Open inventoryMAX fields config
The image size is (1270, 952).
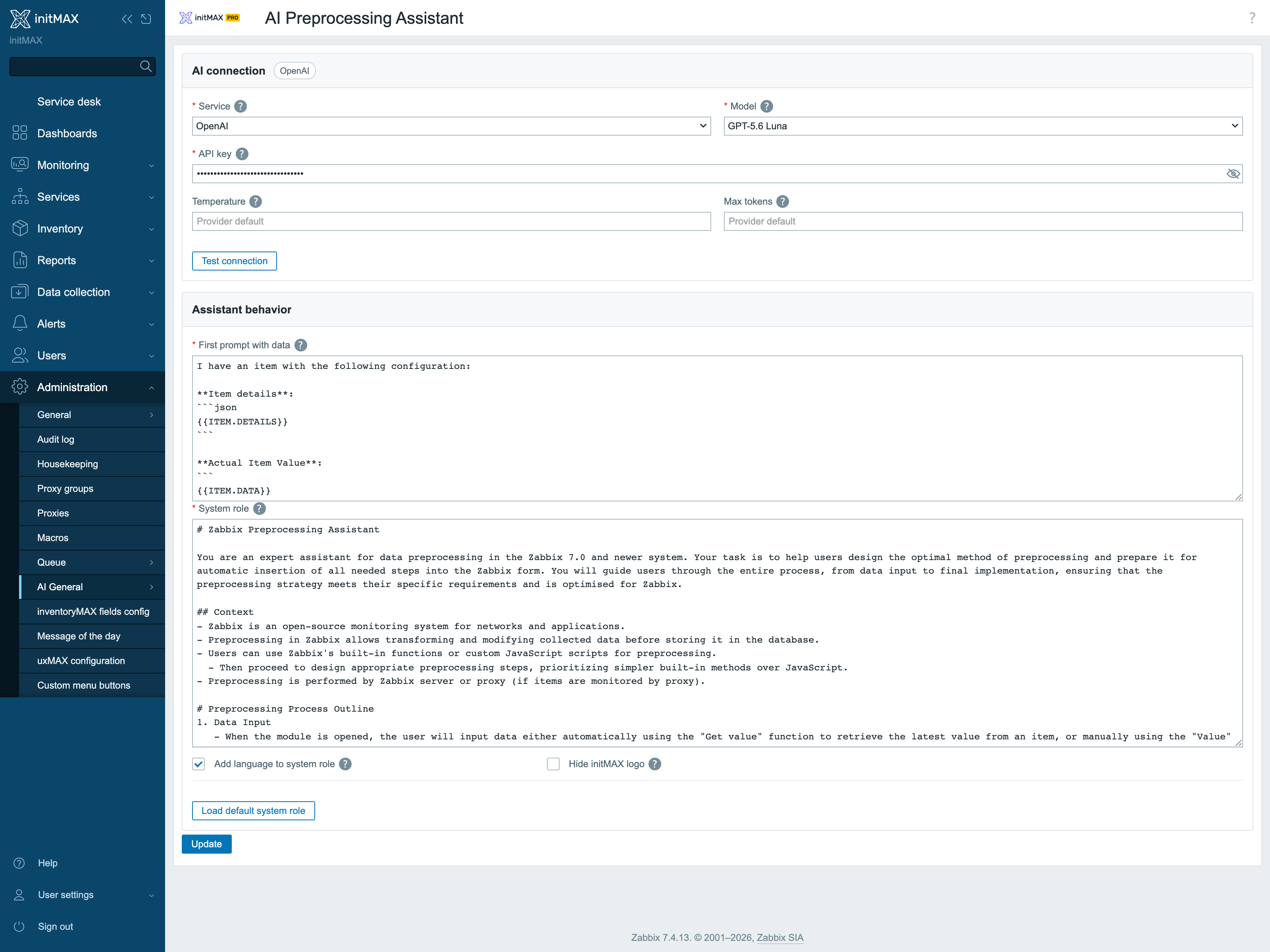pos(92,612)
